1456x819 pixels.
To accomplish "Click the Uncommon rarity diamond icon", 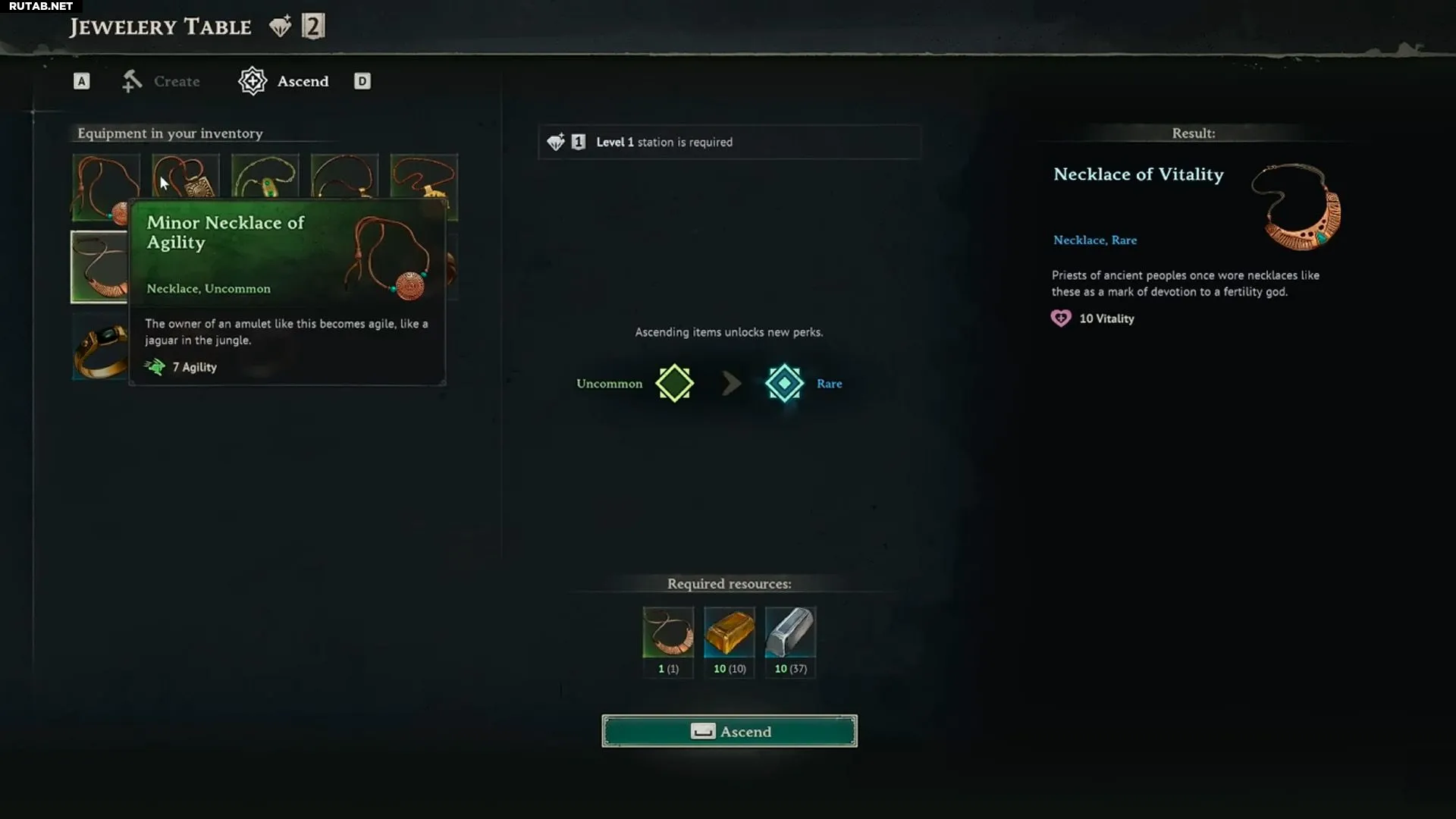I will click(674, 383).
